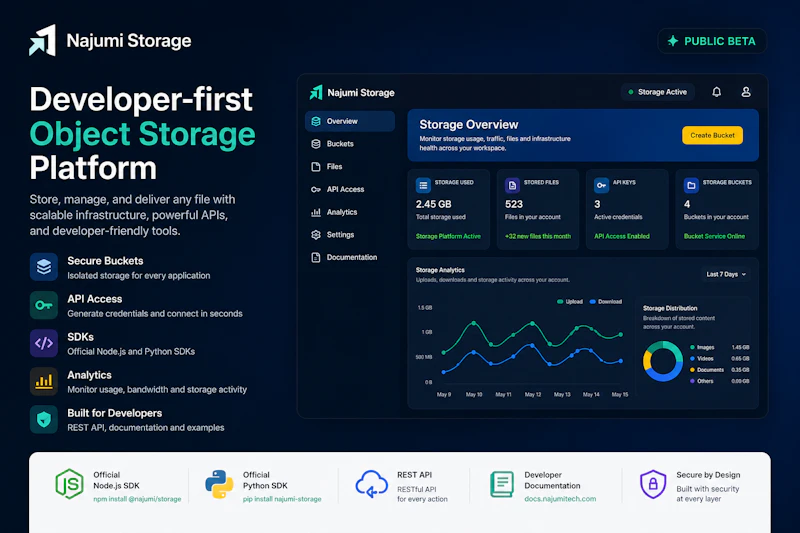This screenshot has width=800, height=533.
Task: Click the Others legend entry
Action: pos(719,381)
